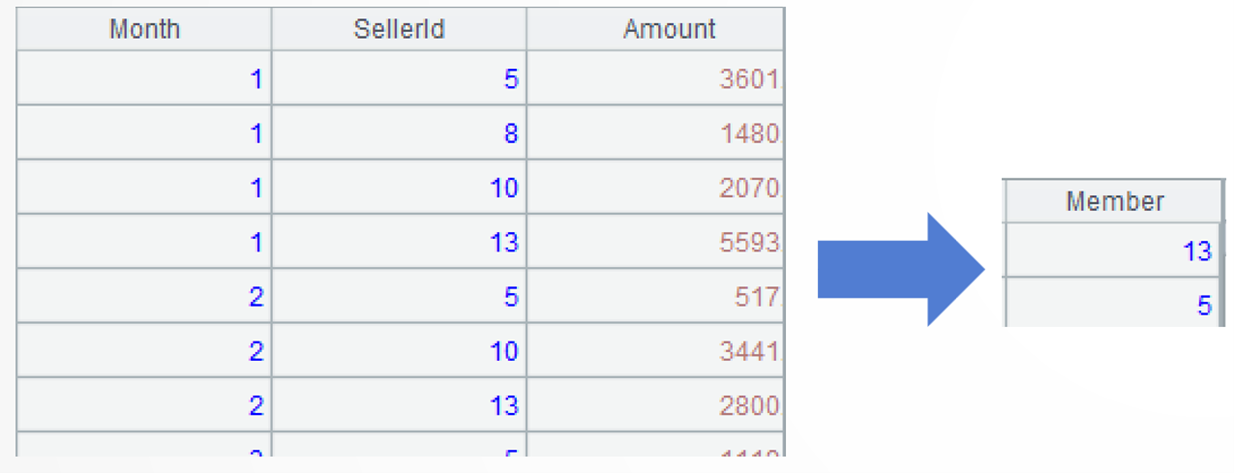
Task: Click the SellerId column header
Action: pos(399,29)
